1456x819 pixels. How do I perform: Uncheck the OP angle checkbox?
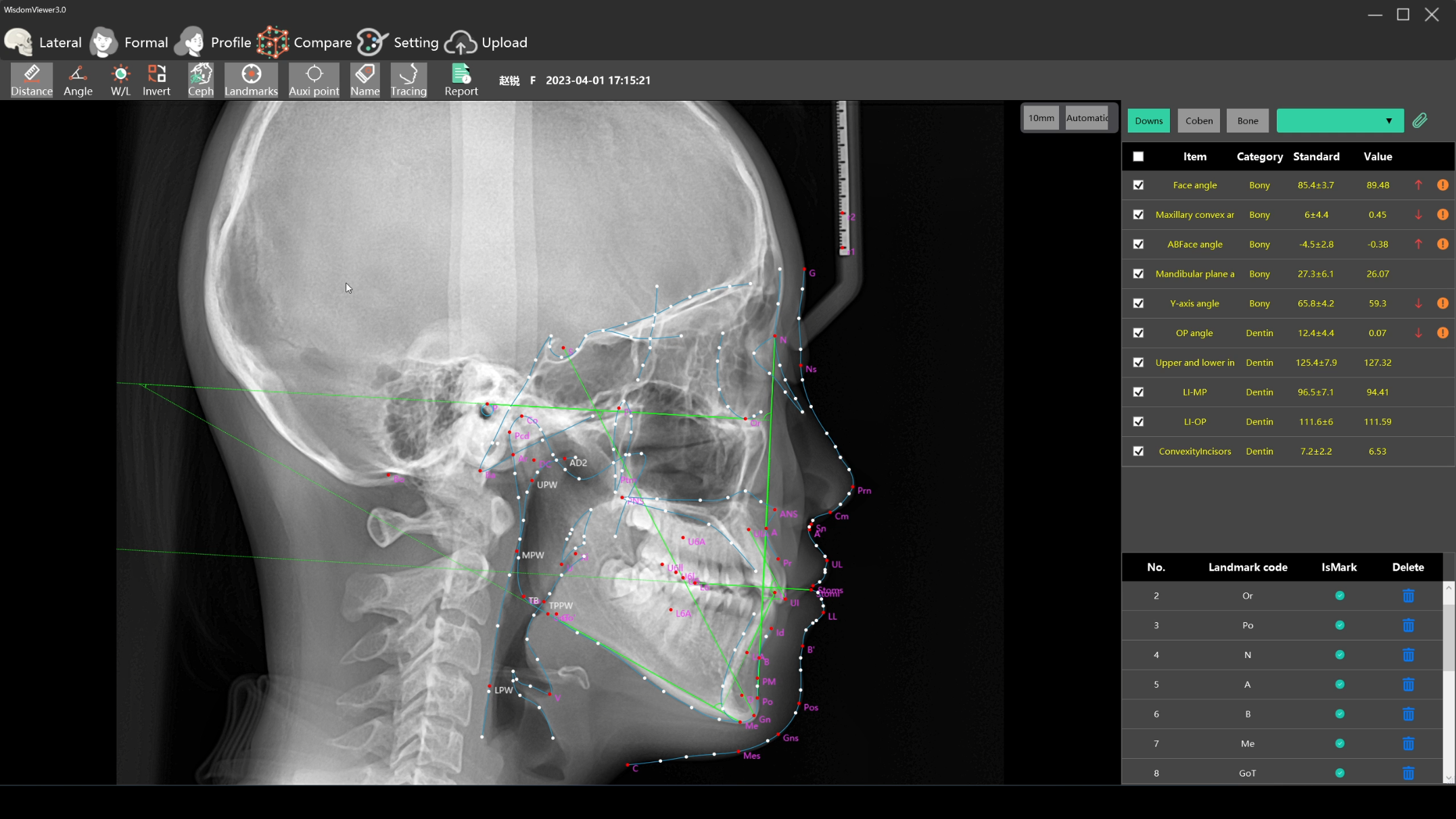[x=1138, y=333]
